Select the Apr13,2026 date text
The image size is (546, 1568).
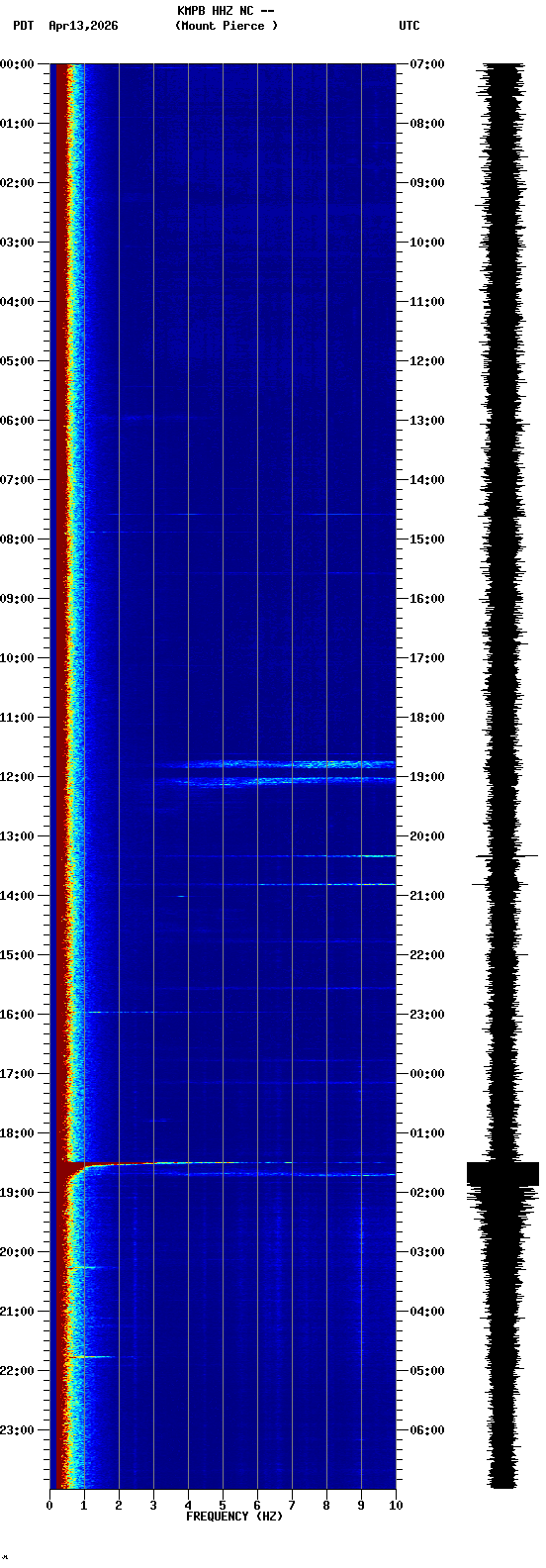tap(83, 26)
